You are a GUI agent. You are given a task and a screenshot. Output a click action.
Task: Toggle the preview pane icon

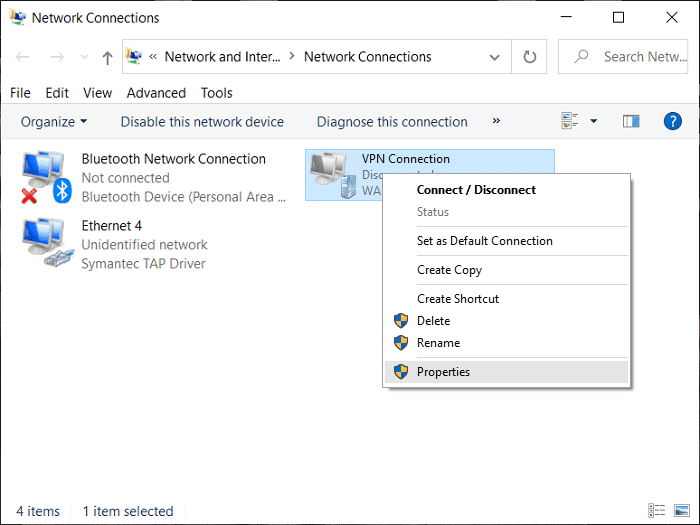click(631, 121)
